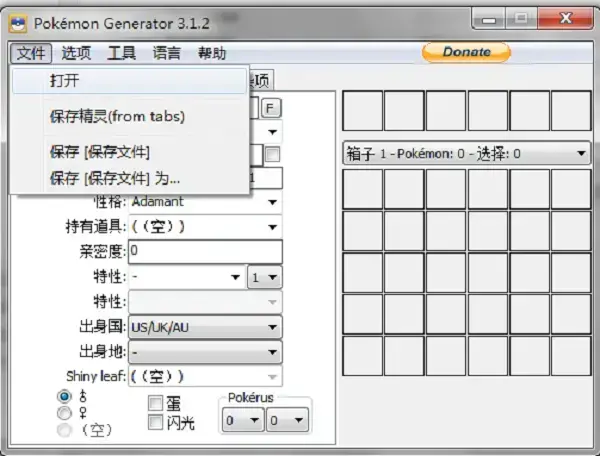600x456 pixels.
Task: Select the first box slot below the 箱子 selector
Action: pos(363,189)
